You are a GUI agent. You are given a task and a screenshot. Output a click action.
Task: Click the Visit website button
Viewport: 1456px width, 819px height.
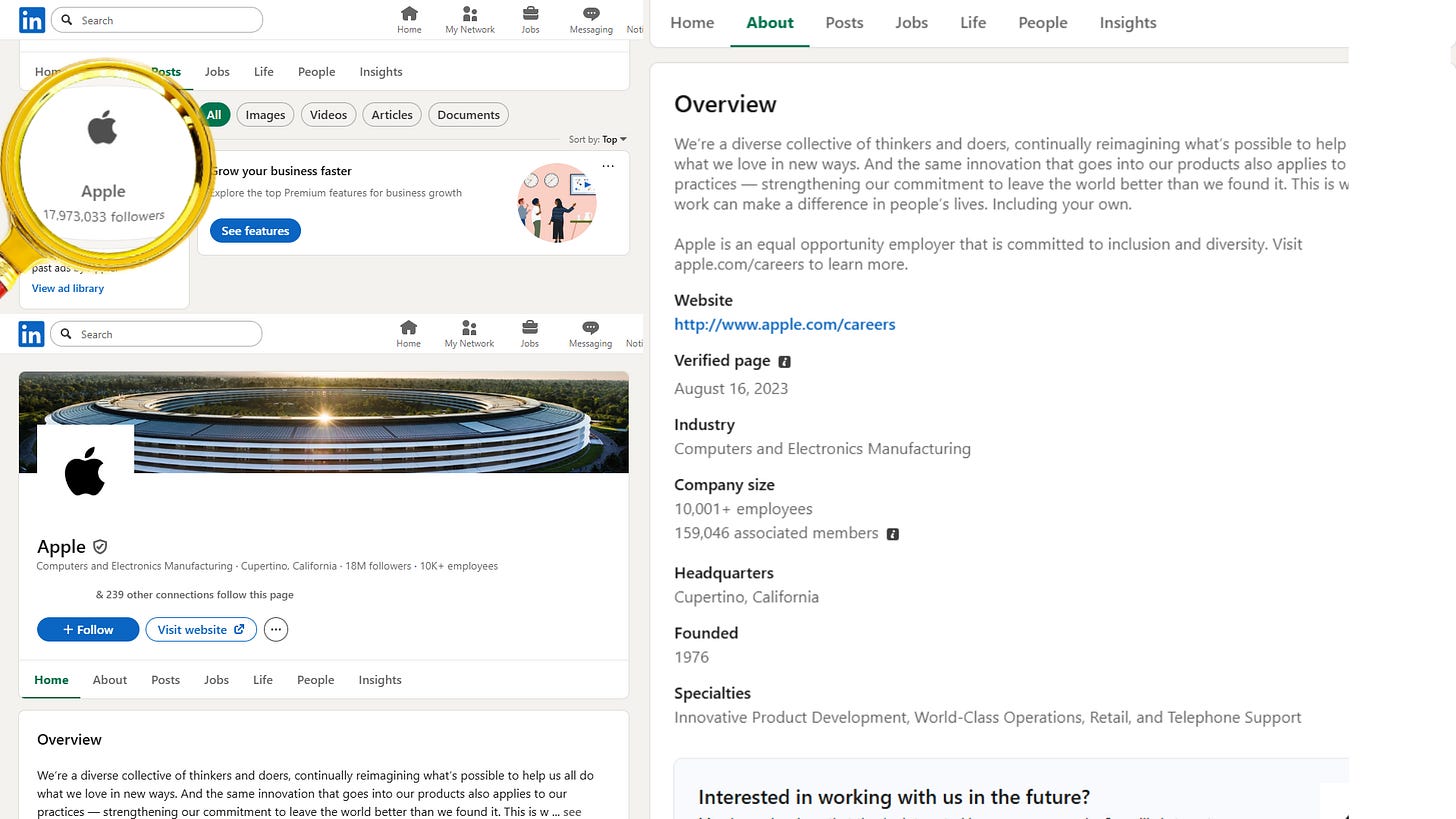click(201, 630)
